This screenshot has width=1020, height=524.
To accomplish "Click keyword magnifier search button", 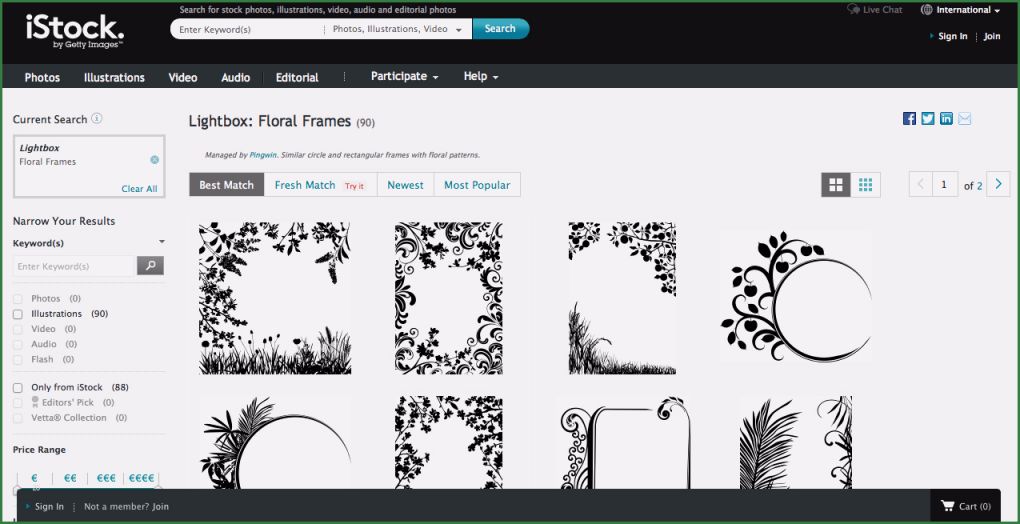I will tap(150, 266).
